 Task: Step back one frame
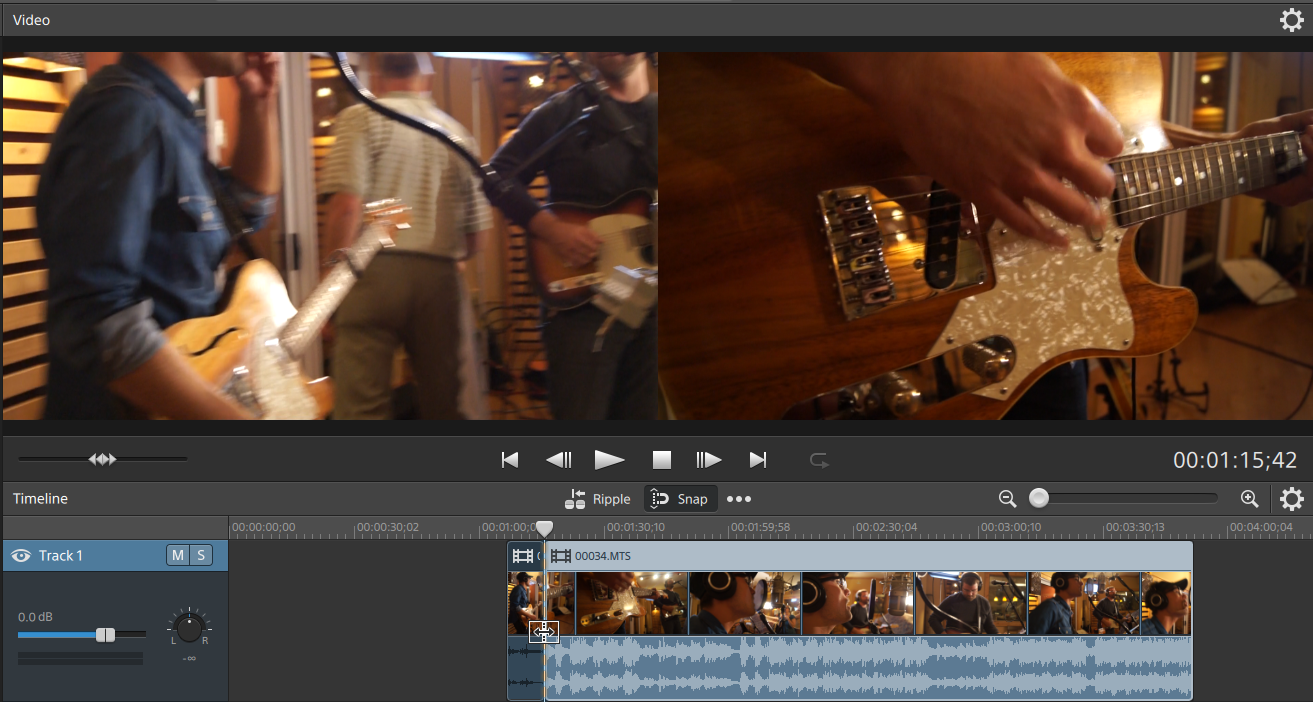[x=558, y=460]
